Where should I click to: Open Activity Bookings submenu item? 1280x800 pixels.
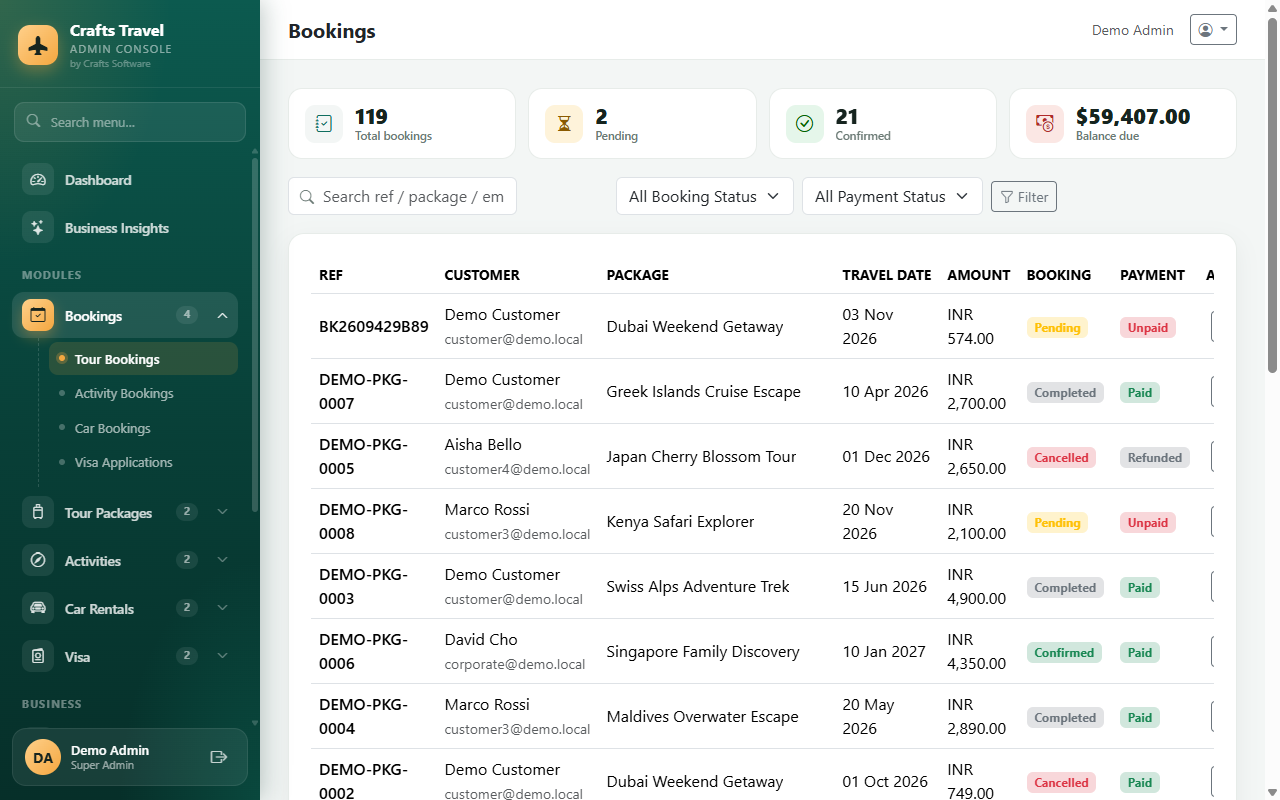click(x=143, y=394)
